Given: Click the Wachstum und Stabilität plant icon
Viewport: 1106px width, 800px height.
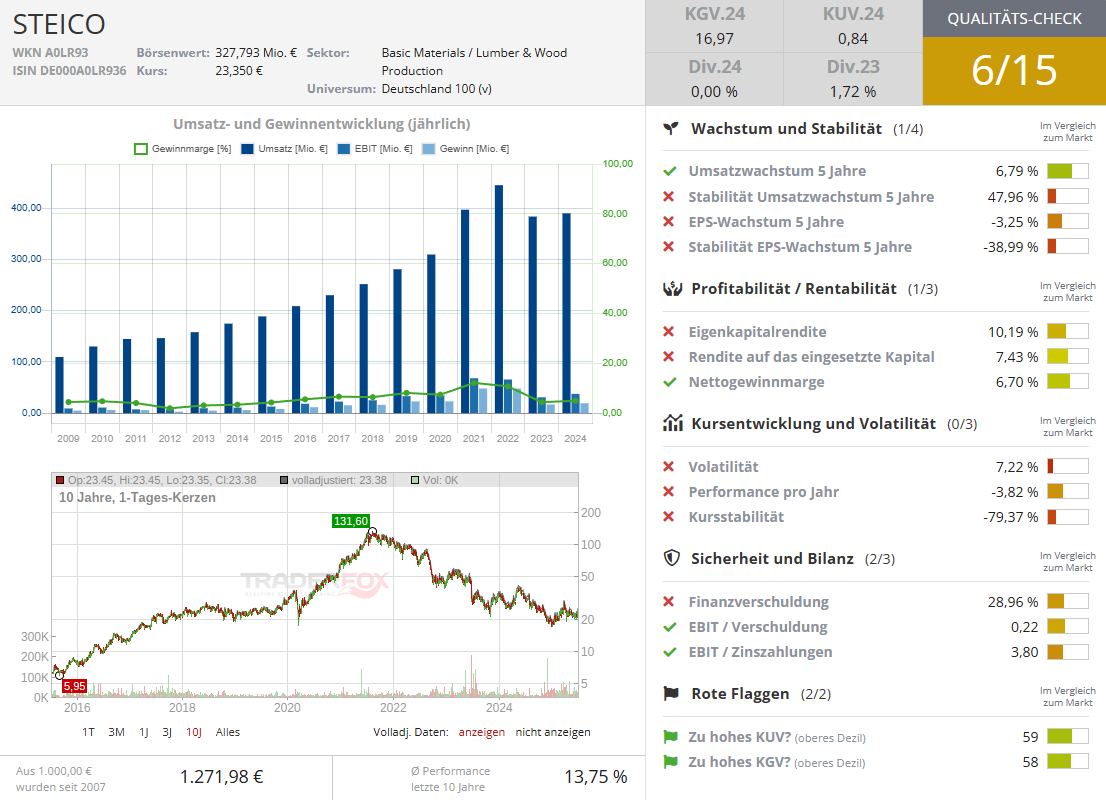Looking at the screenshot, I should pyautogui.click(x=671, y=128).
